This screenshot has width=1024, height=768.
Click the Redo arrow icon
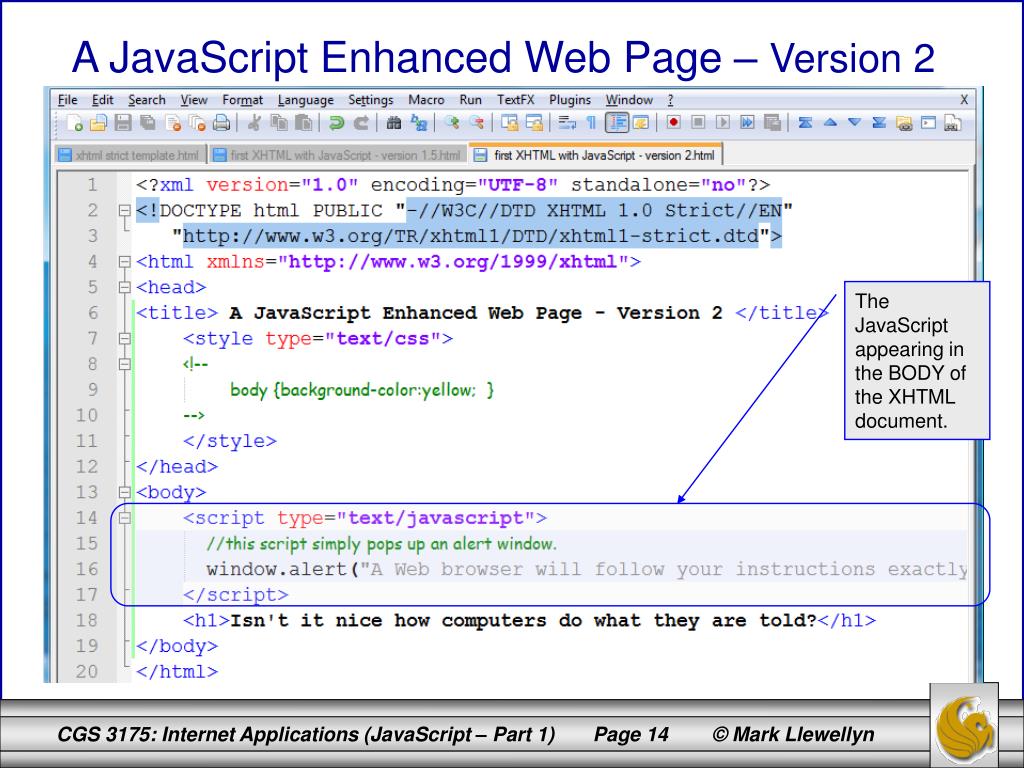pyautogui.click(x=361, y=122)
